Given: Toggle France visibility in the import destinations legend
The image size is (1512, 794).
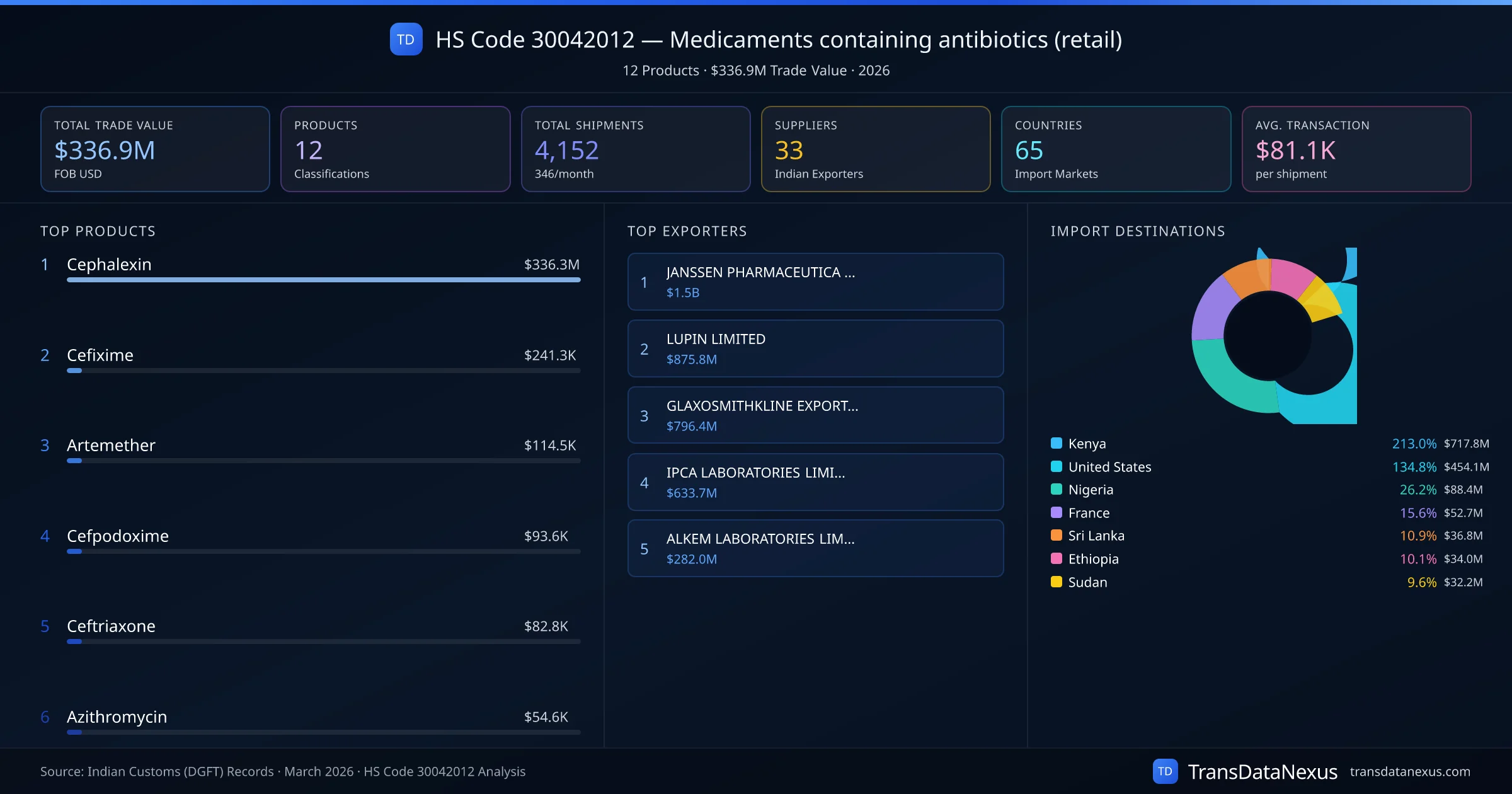Looking at the screenshot, I should click(1089, 512).
